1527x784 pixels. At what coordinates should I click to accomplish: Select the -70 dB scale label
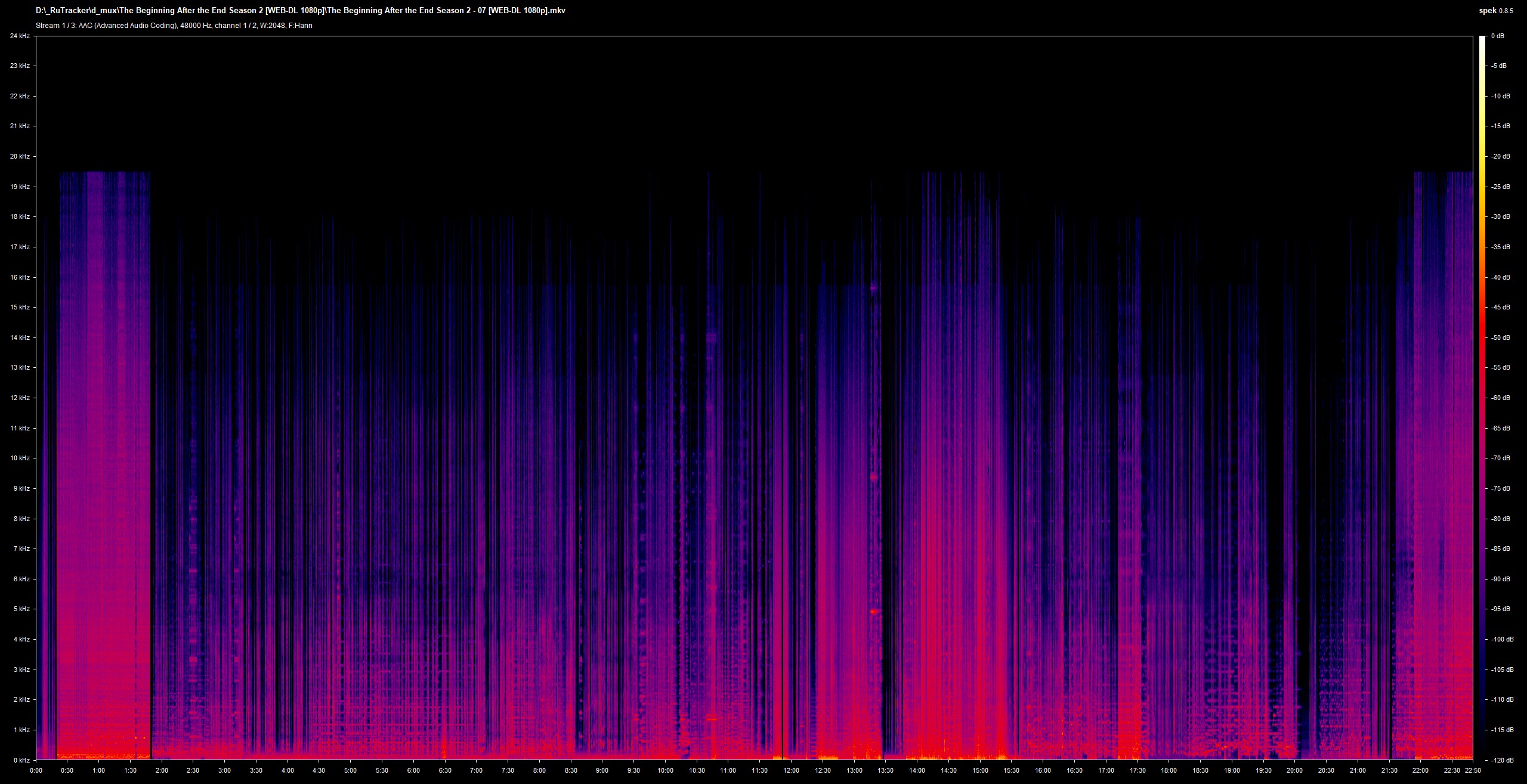(1500, 458)
